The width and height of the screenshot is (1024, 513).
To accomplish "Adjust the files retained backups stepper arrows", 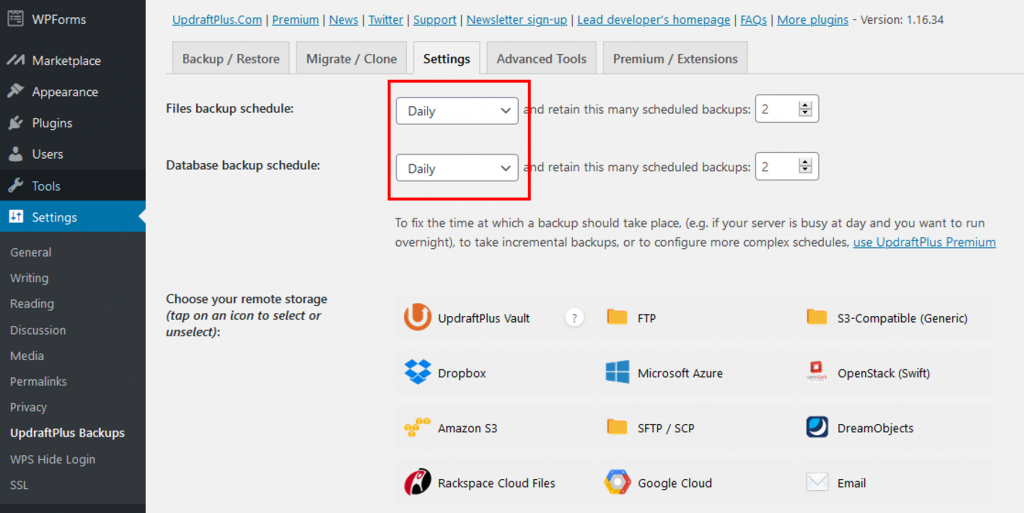I will (x=806, y=110).
